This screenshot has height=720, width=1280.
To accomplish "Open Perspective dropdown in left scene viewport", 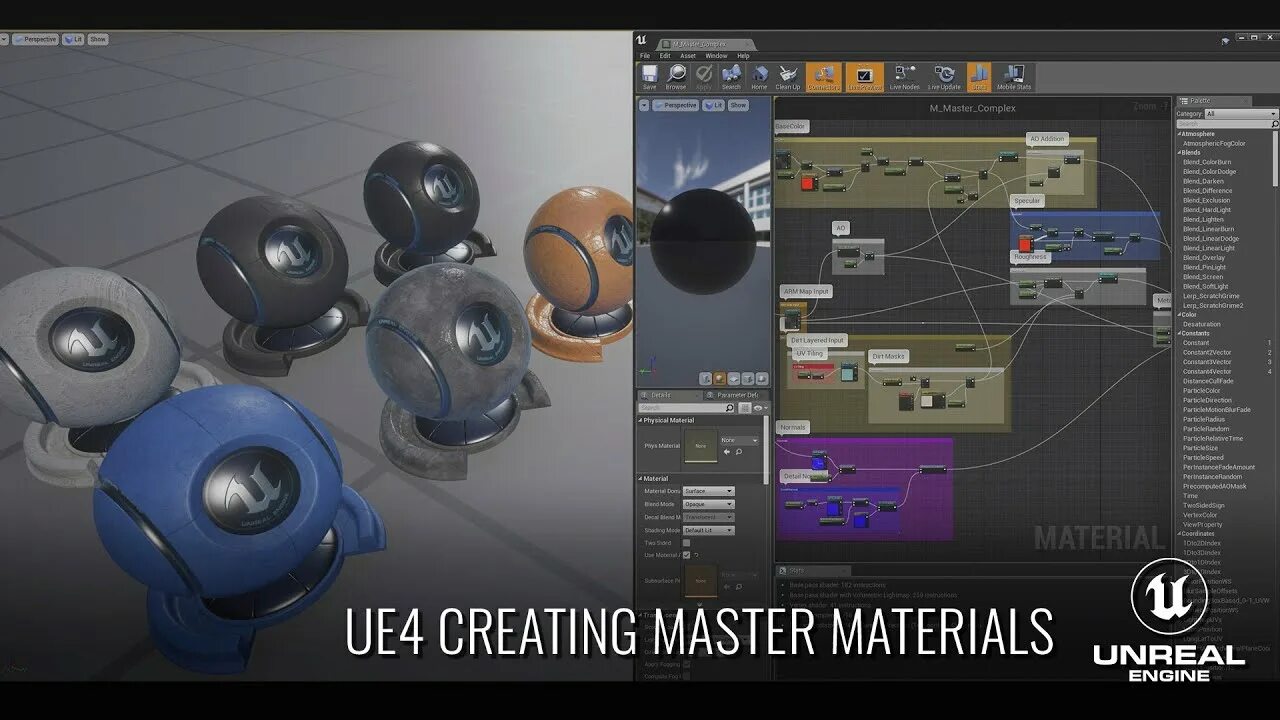I will click(37, 39).
